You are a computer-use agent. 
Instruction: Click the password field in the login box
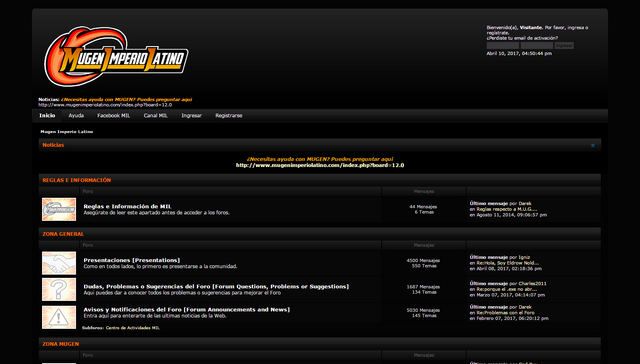[x=537, y=46]
